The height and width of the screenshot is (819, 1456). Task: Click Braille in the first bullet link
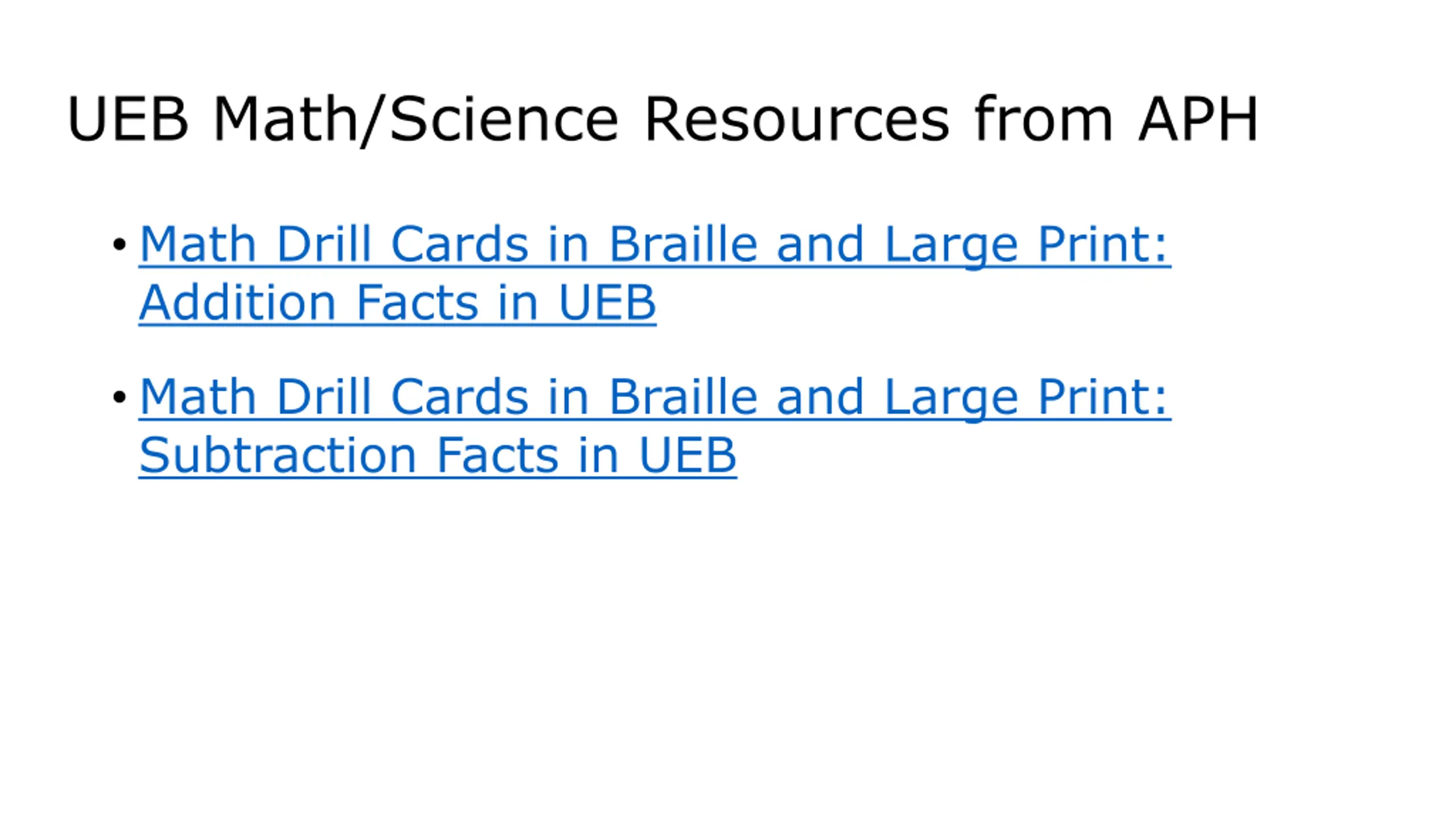click(683, 245)
